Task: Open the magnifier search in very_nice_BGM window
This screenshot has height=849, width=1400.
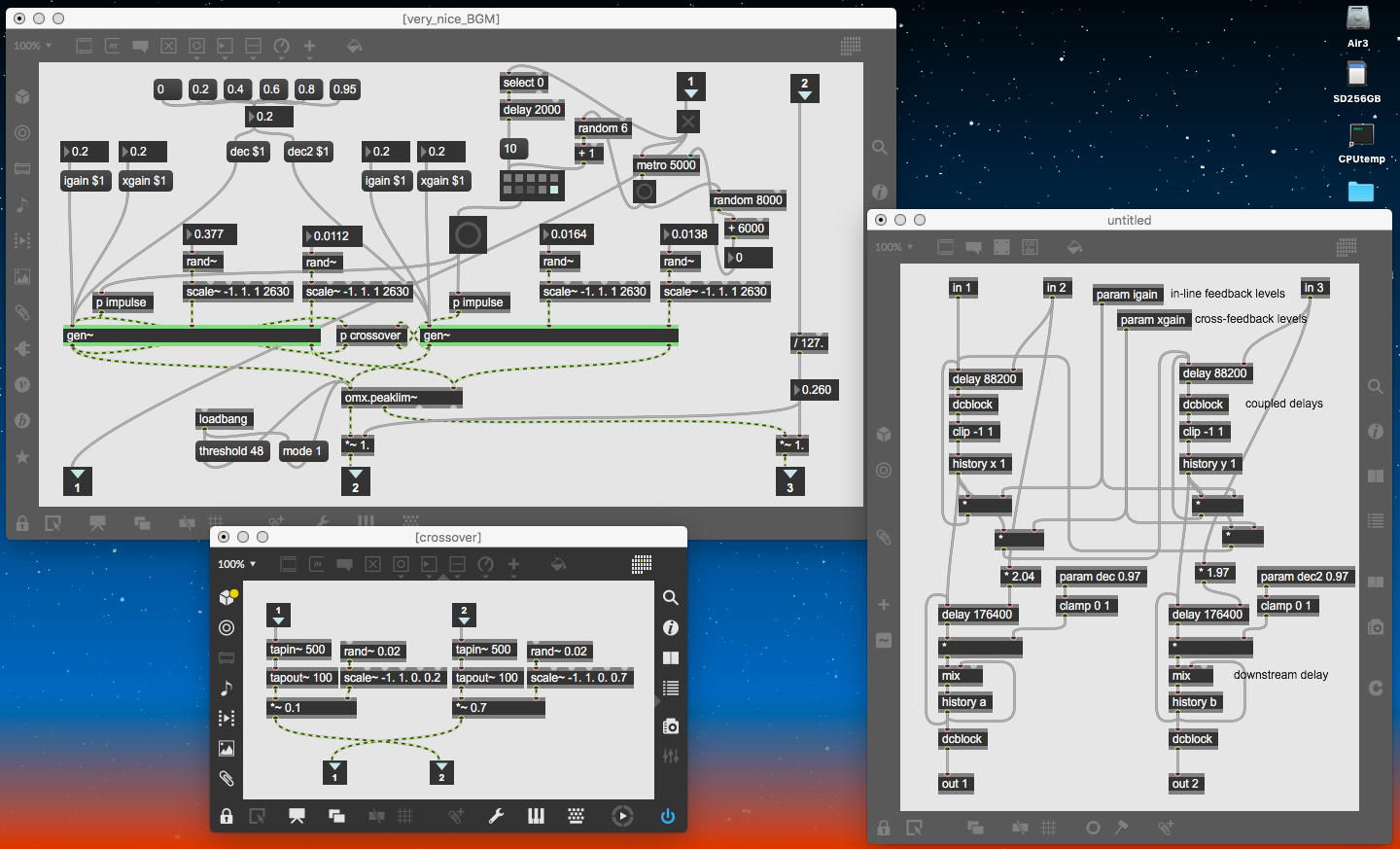Action: click(880, 147)
